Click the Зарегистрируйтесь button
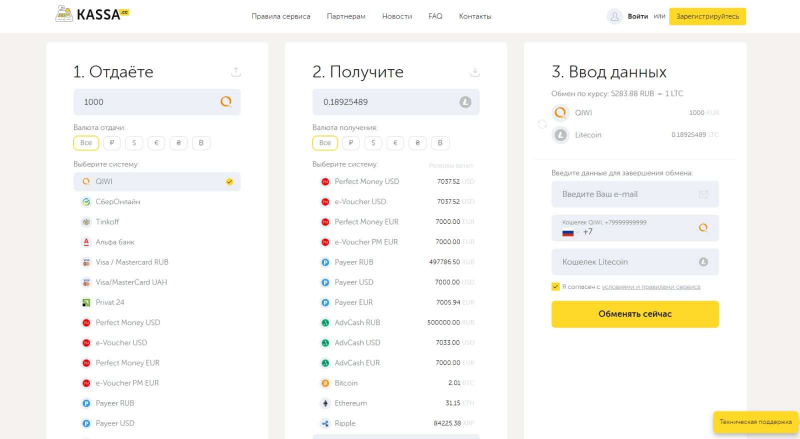Image resolution: width=800 pixels, height=439 pixels. click(x=707, y=16)
